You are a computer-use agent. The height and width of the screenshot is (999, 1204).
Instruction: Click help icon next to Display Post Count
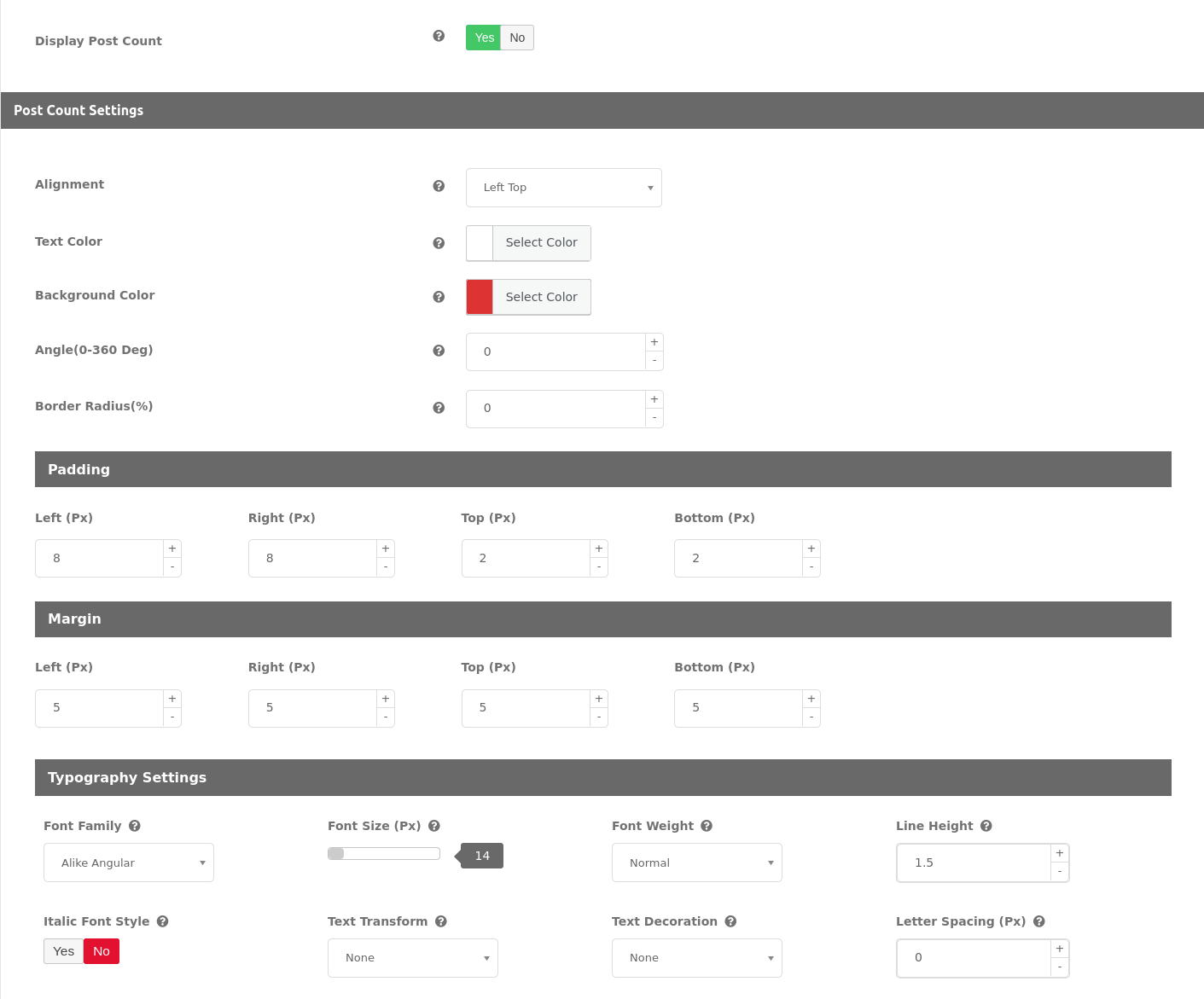pyautogui.click(x=439, y=36)
